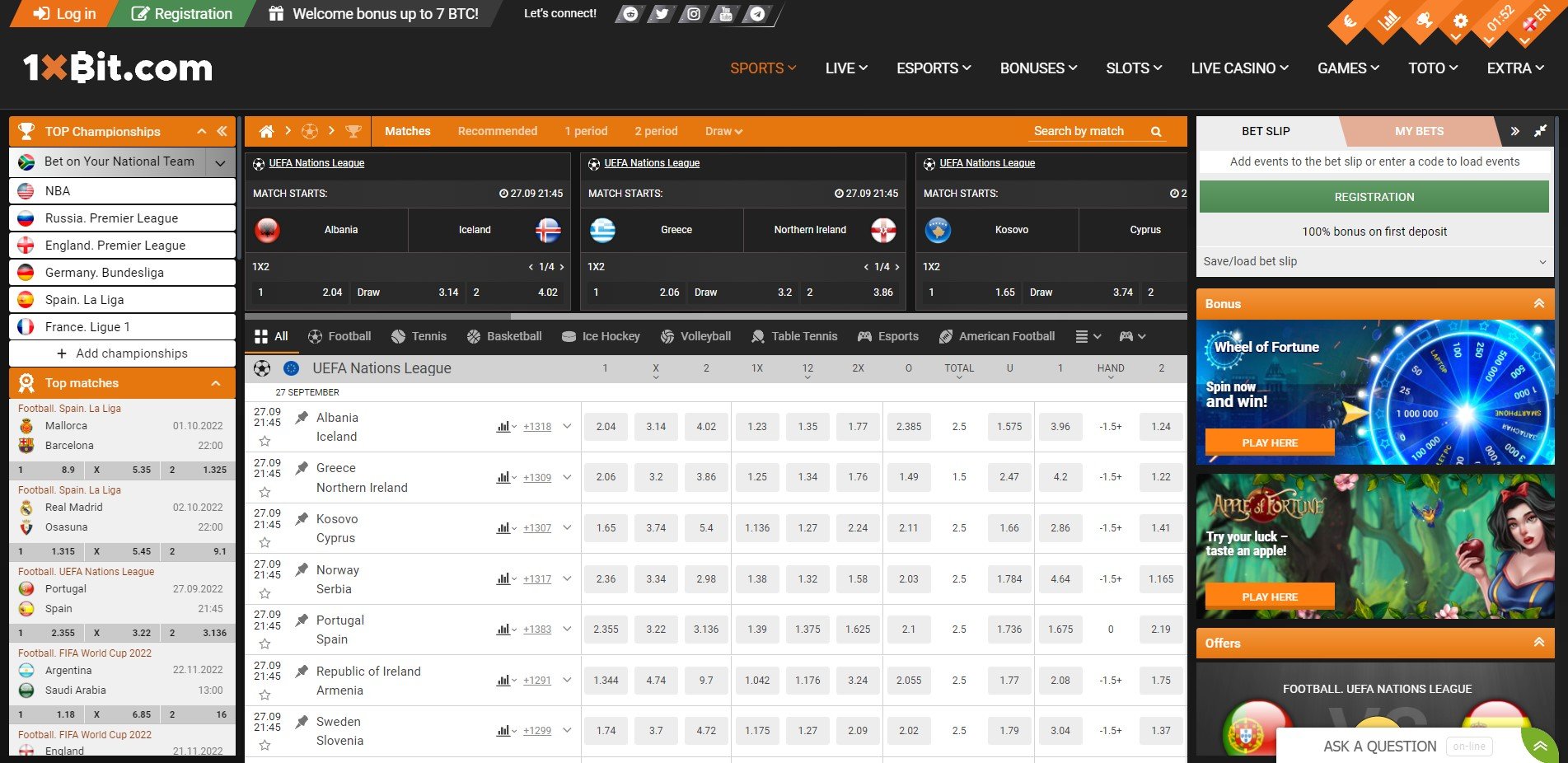Expand markets arrow for Portugal vs Spain

[567, 630]
